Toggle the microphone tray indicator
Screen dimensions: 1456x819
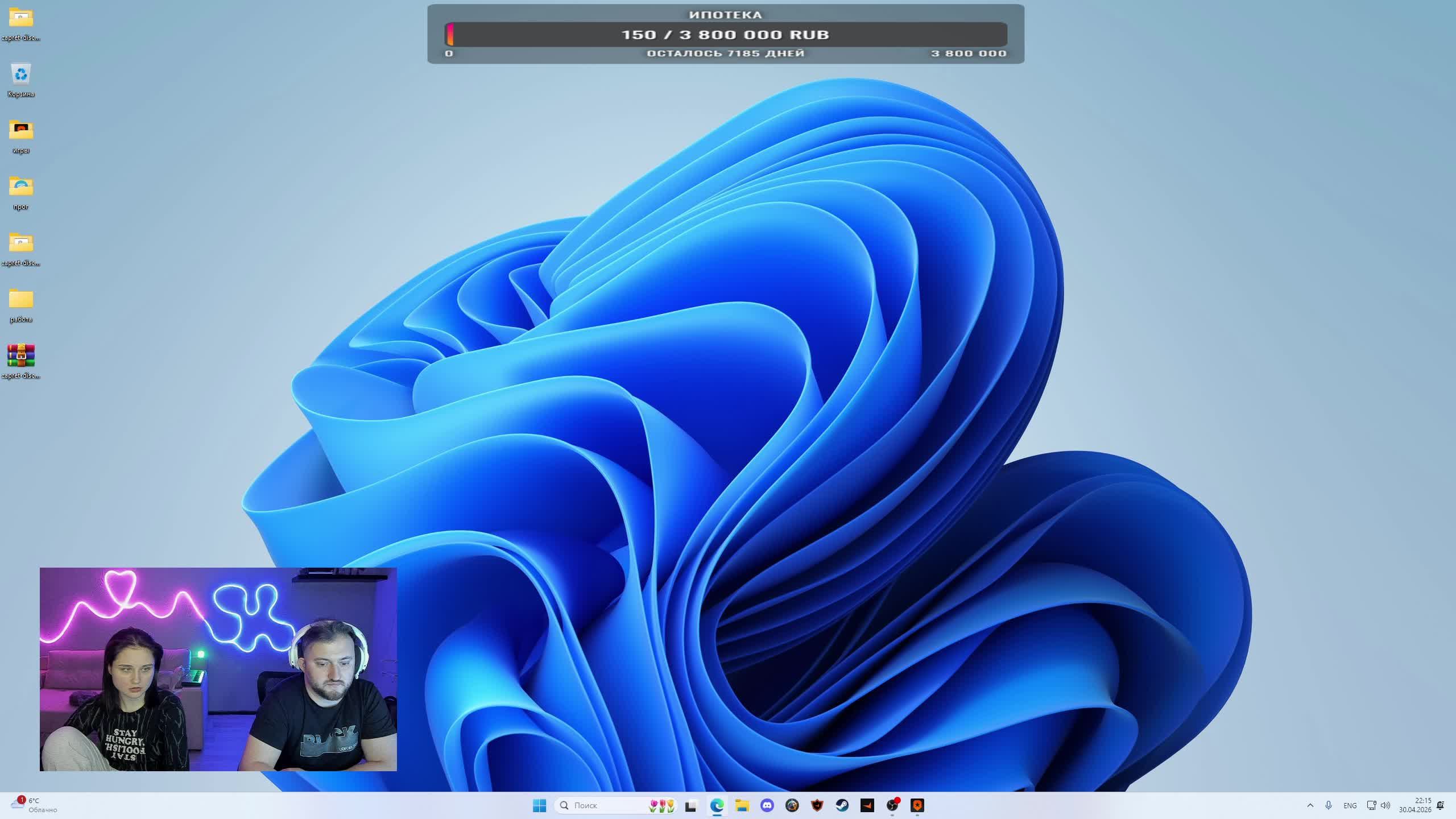1329,805
